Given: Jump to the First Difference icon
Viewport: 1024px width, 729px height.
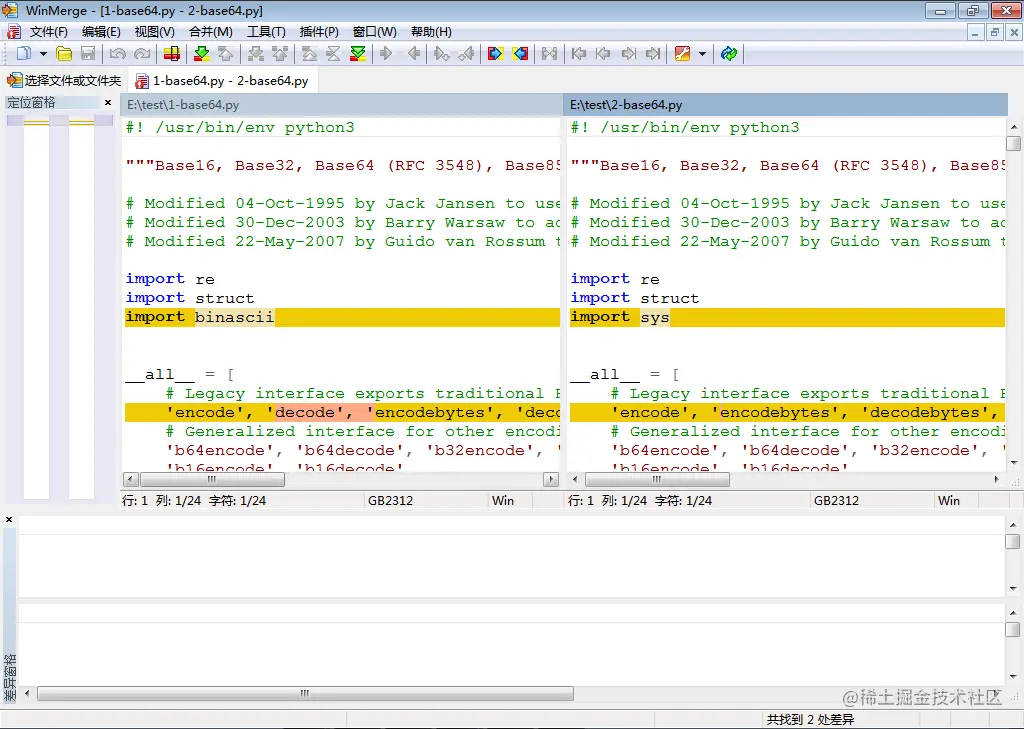Looking at the screenshot, I should (309, 54).
